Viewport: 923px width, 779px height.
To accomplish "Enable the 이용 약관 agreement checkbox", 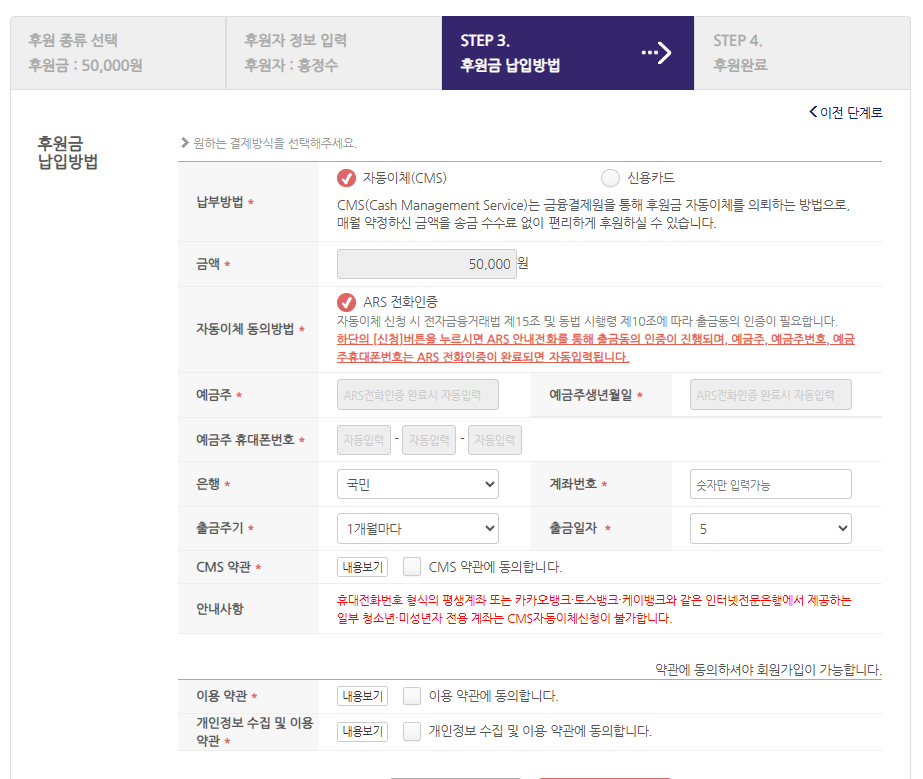I will coord(412,697).
